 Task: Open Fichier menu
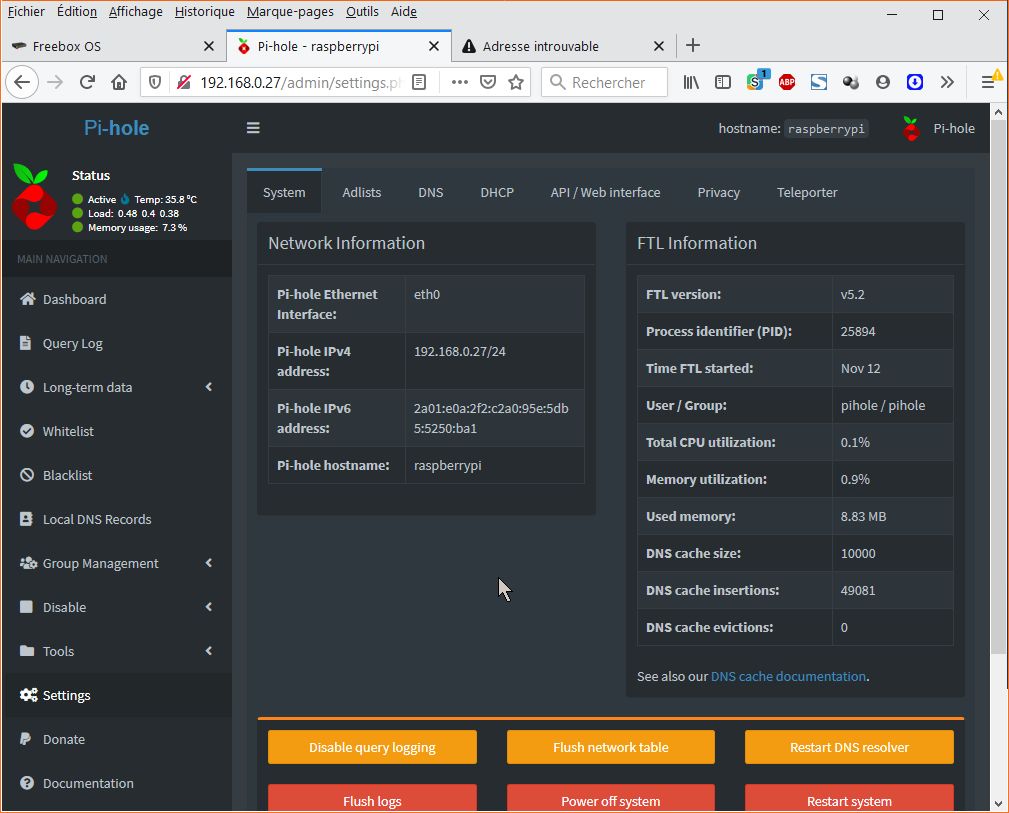click(x=26, y=12)
